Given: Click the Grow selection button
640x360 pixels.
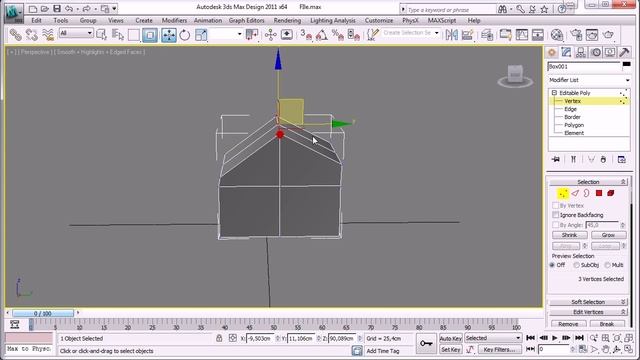Looking at the screenshot, I should pyautogui.click(x=608, y=235).
